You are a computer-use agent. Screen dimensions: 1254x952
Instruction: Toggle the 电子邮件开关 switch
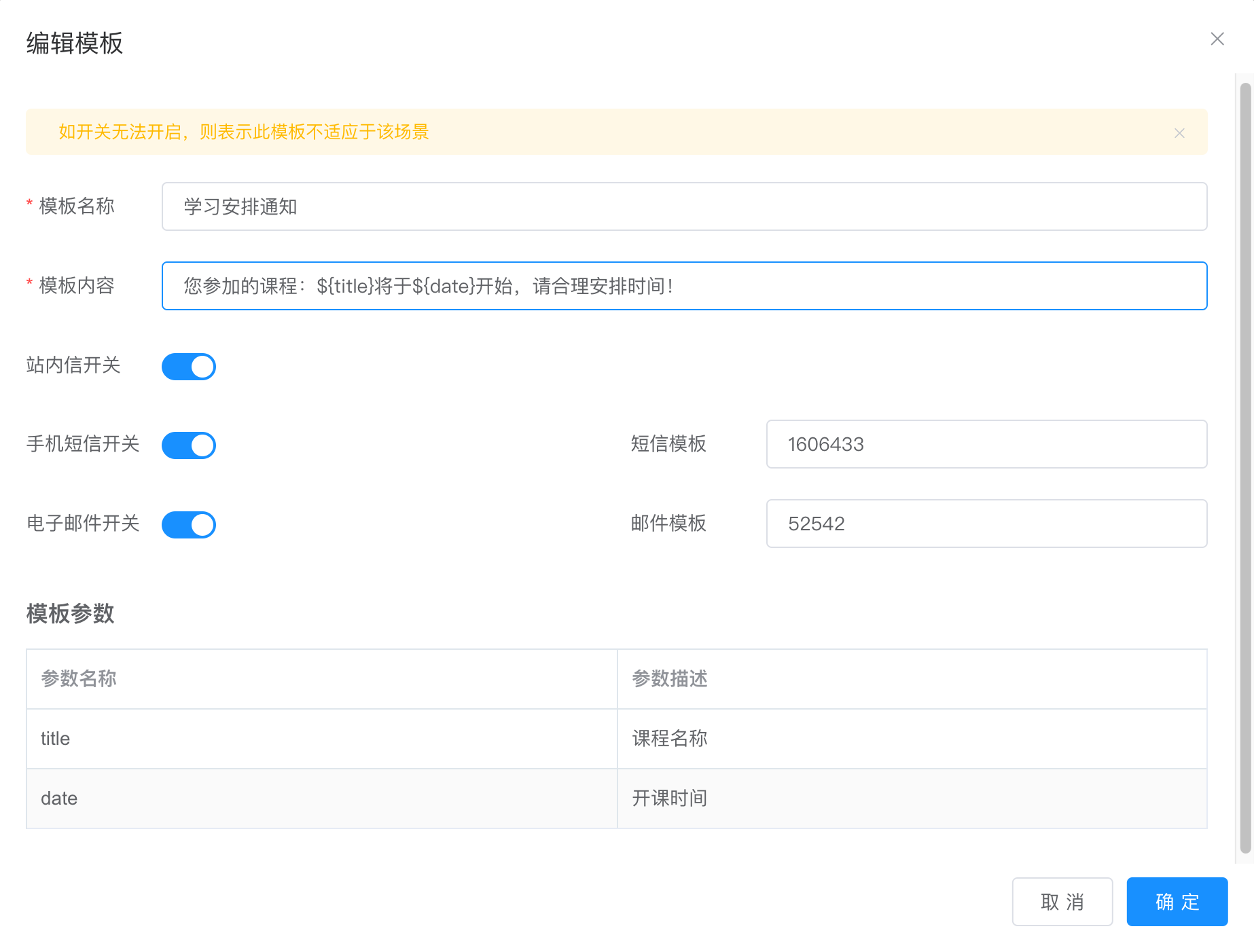click(189, 525)
